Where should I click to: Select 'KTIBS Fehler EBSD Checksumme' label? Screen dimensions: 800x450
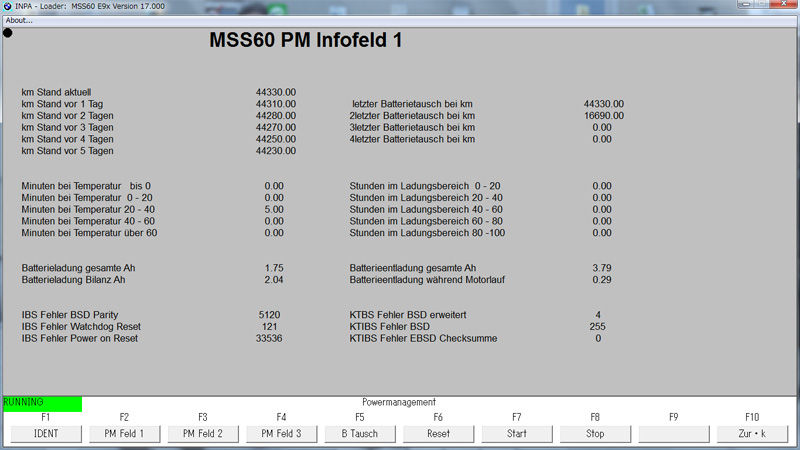(423, 339)
